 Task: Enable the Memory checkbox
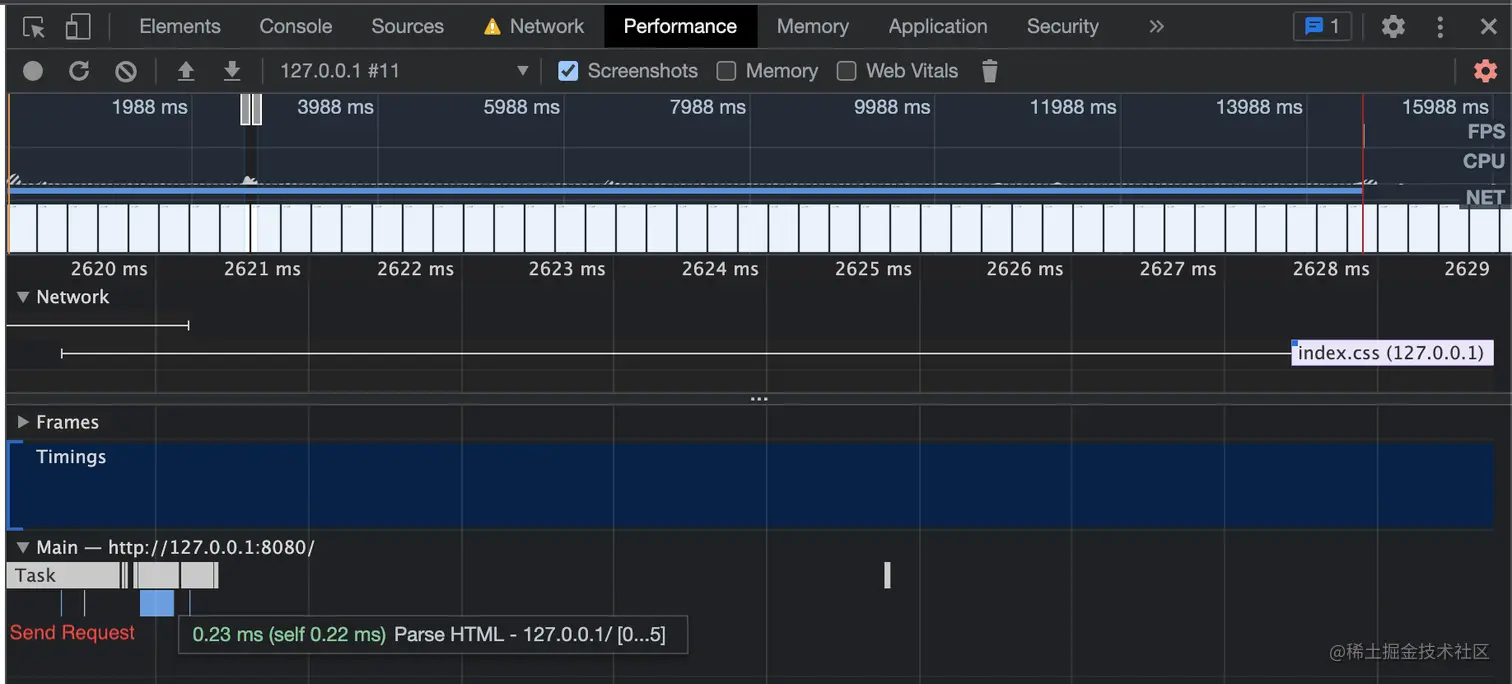tap(727, 71)
